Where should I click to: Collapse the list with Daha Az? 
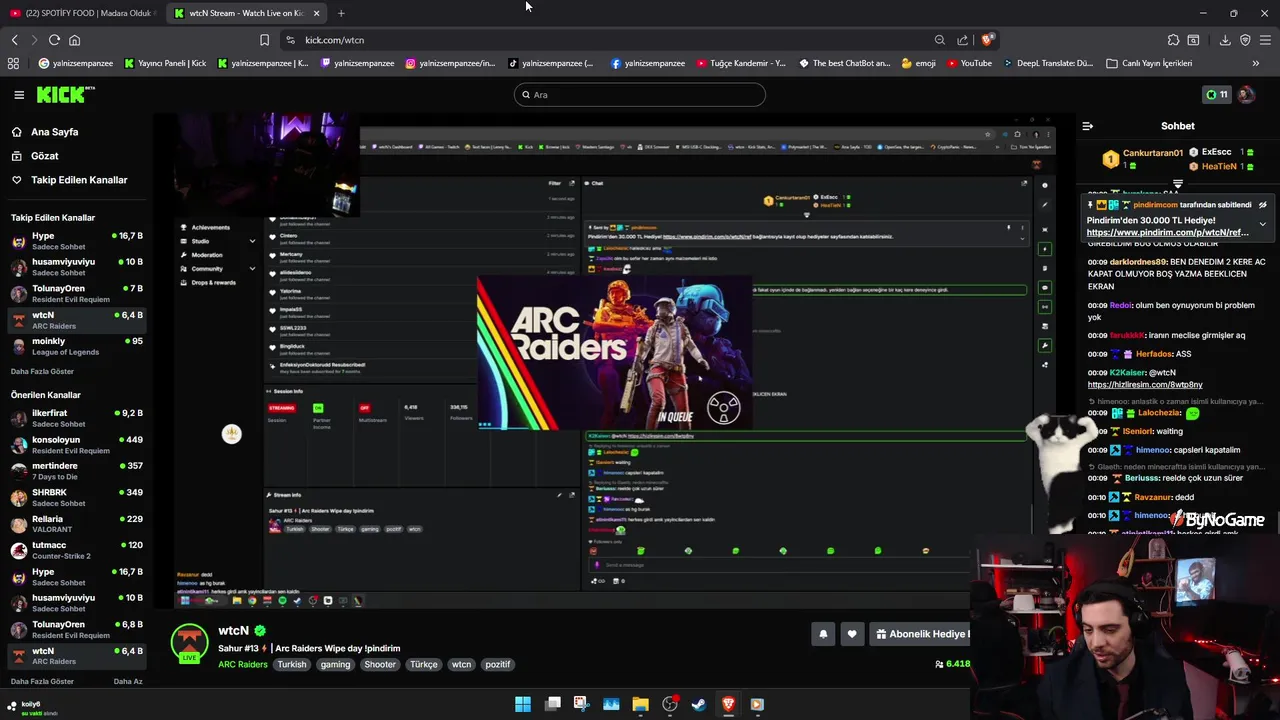(x=128, y=681)
